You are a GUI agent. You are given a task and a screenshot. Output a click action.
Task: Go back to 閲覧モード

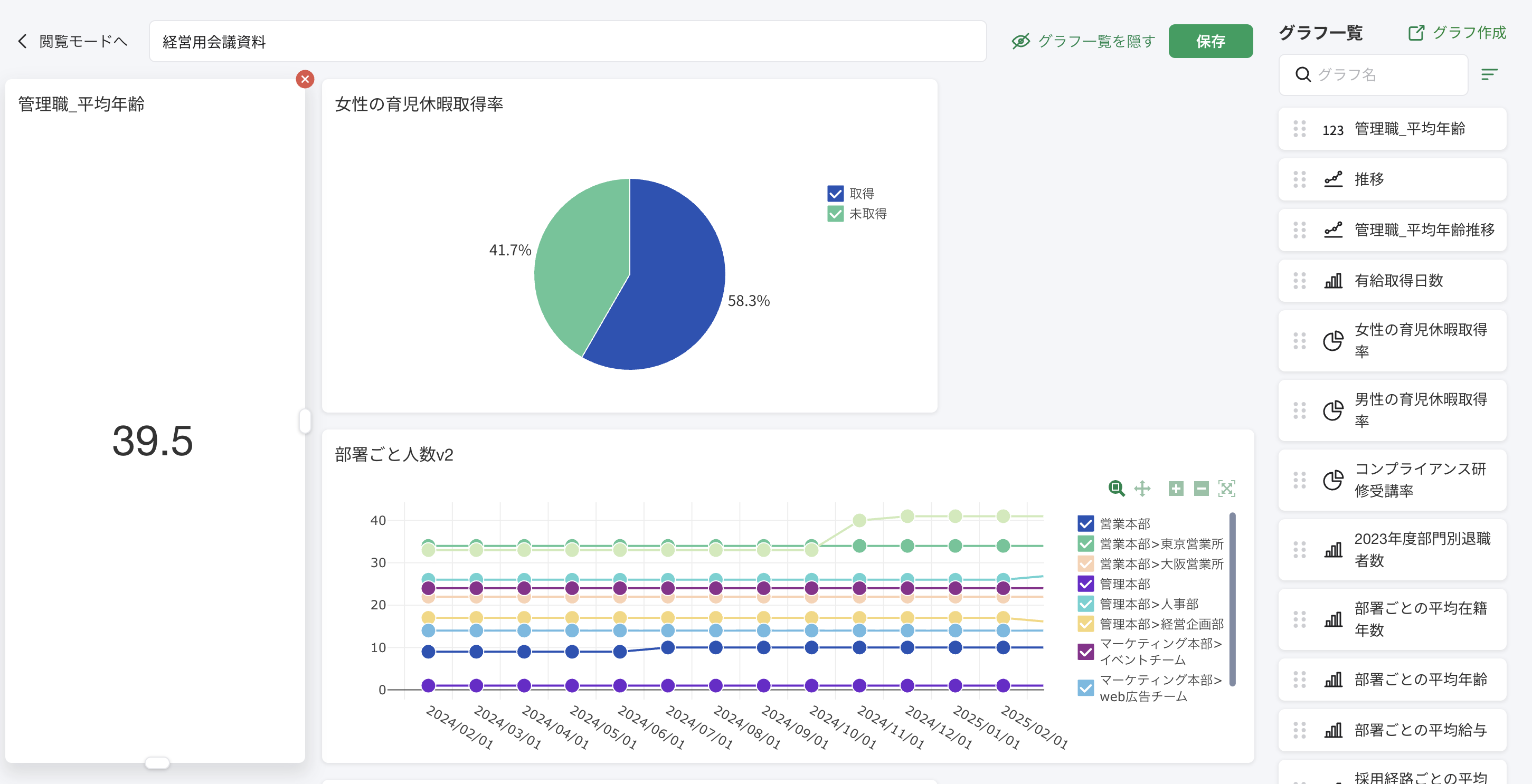[72, 41]
